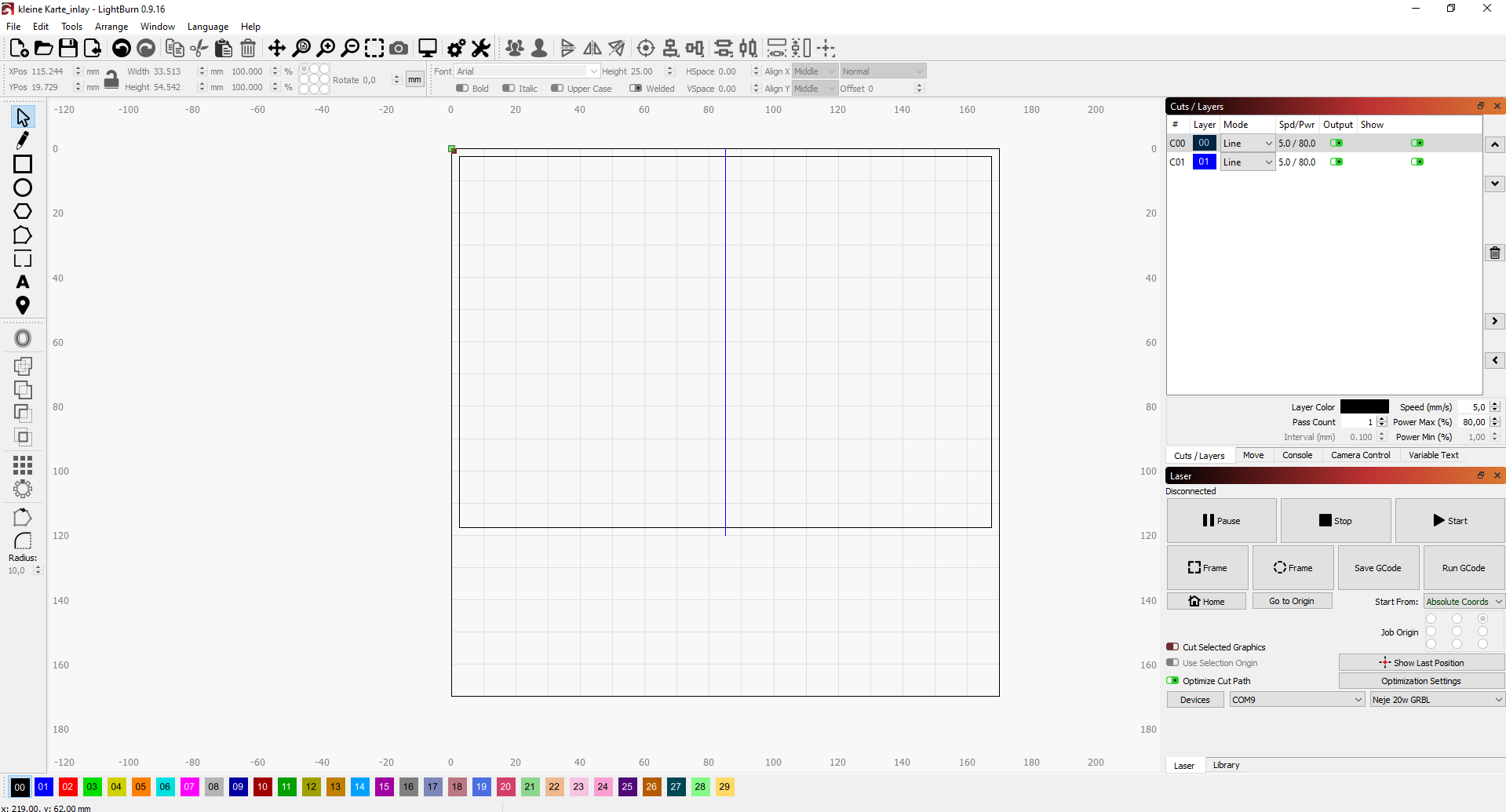Open the Arrange menu

pos(111,26)
